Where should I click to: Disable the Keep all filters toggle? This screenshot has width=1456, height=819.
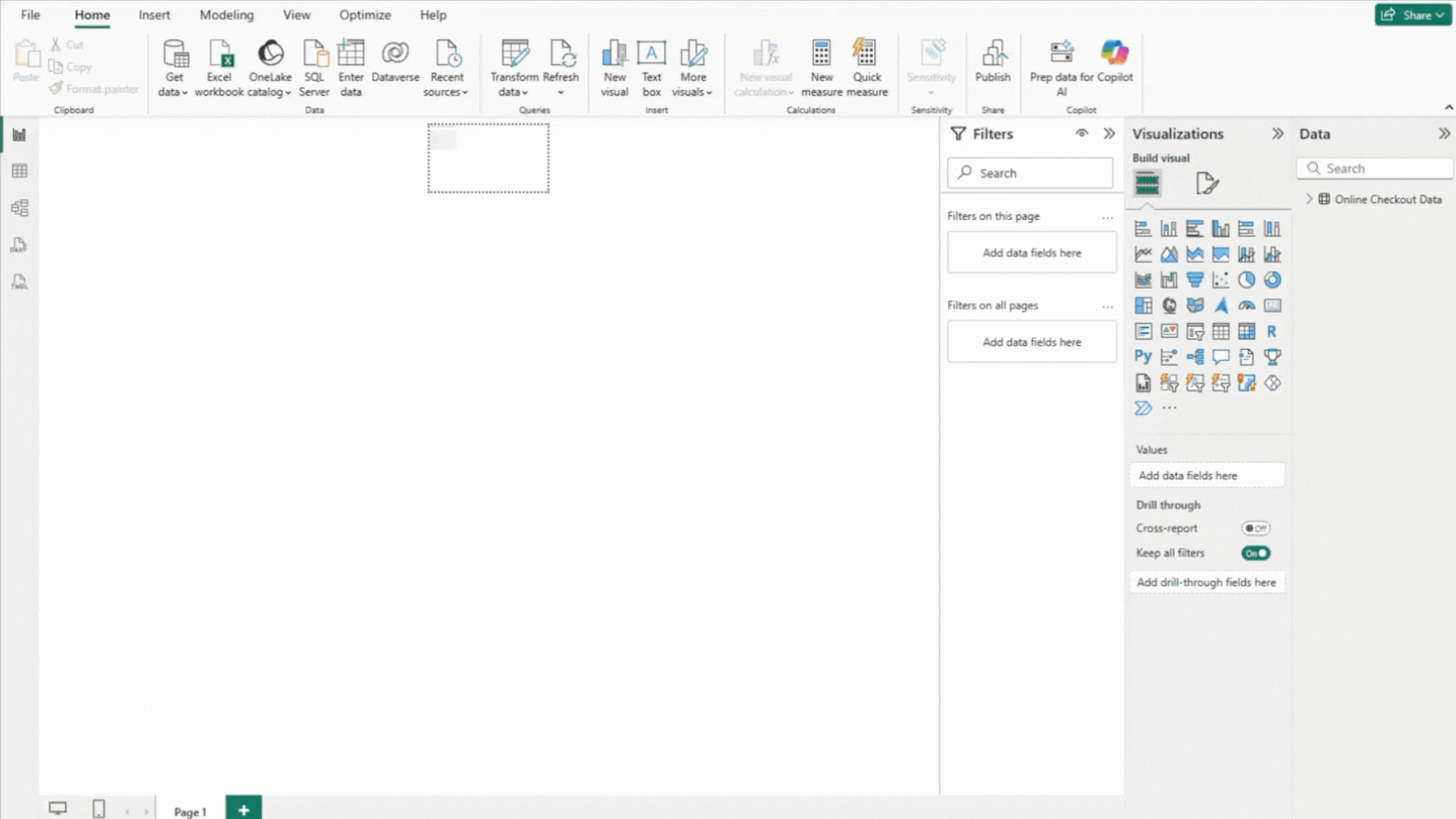(x=1255, y=553)
